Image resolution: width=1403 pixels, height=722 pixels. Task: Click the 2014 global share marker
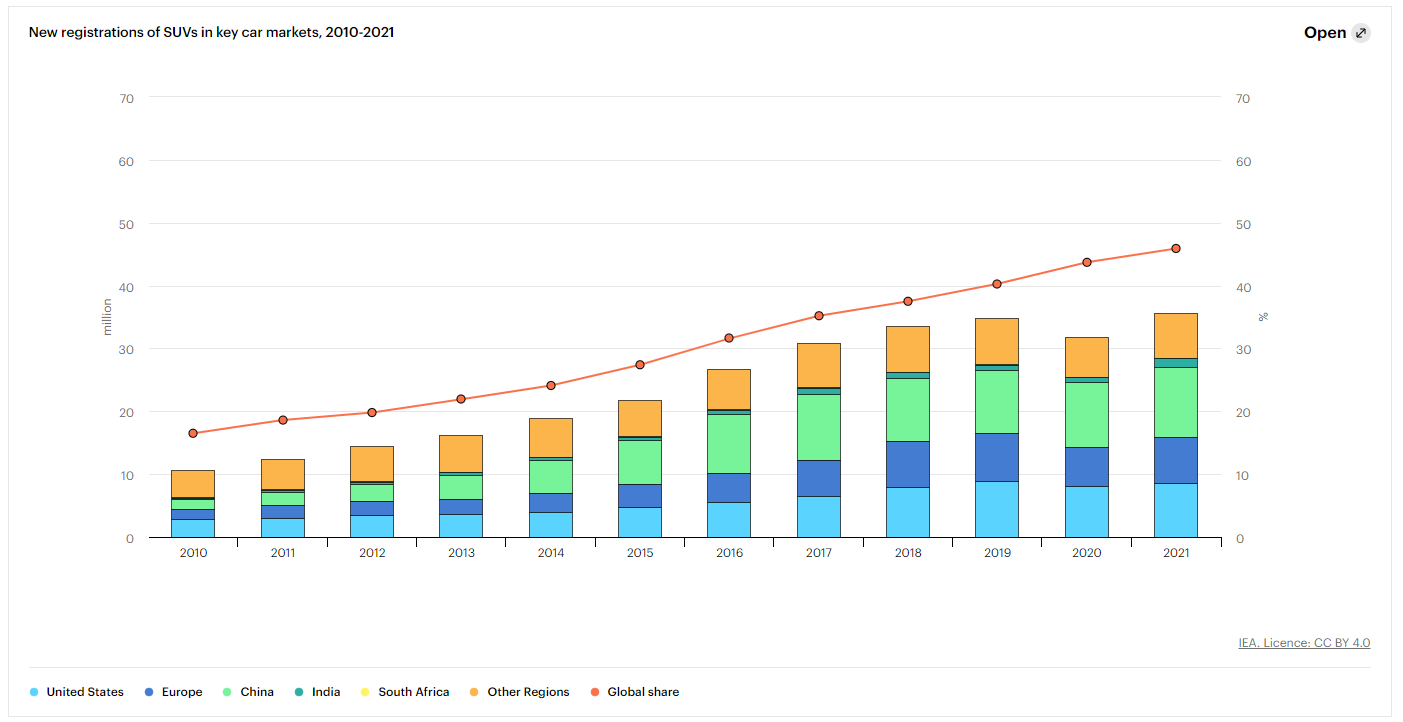coord(550,385)
